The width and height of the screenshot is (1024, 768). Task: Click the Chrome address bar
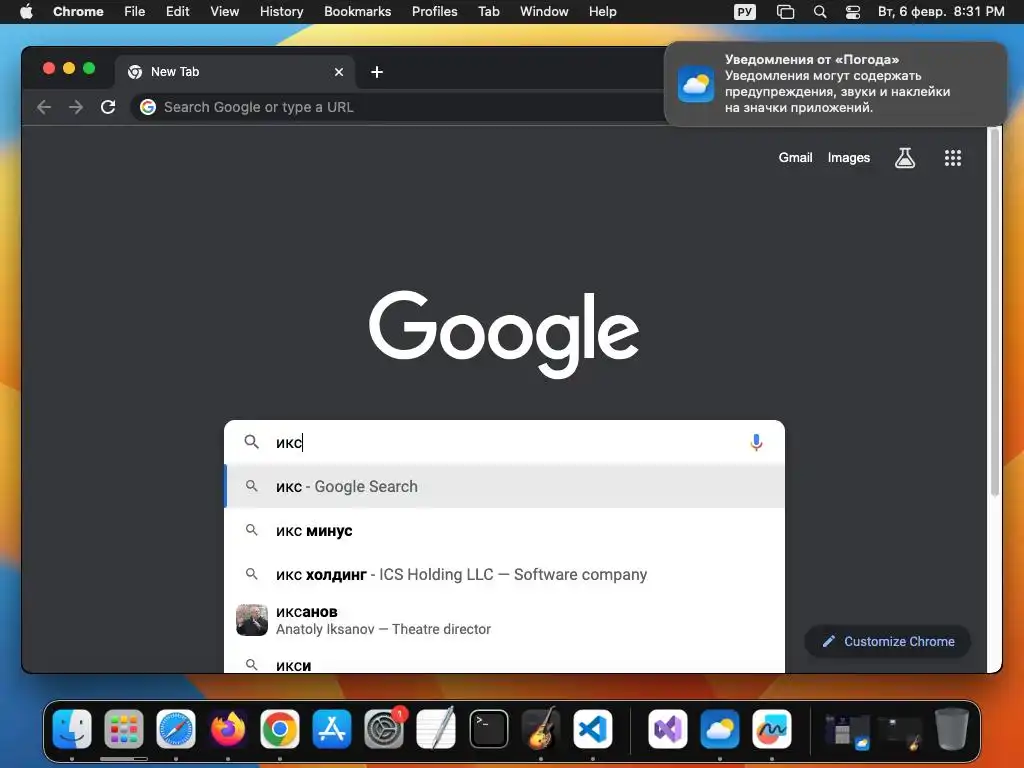coord(398,107)
